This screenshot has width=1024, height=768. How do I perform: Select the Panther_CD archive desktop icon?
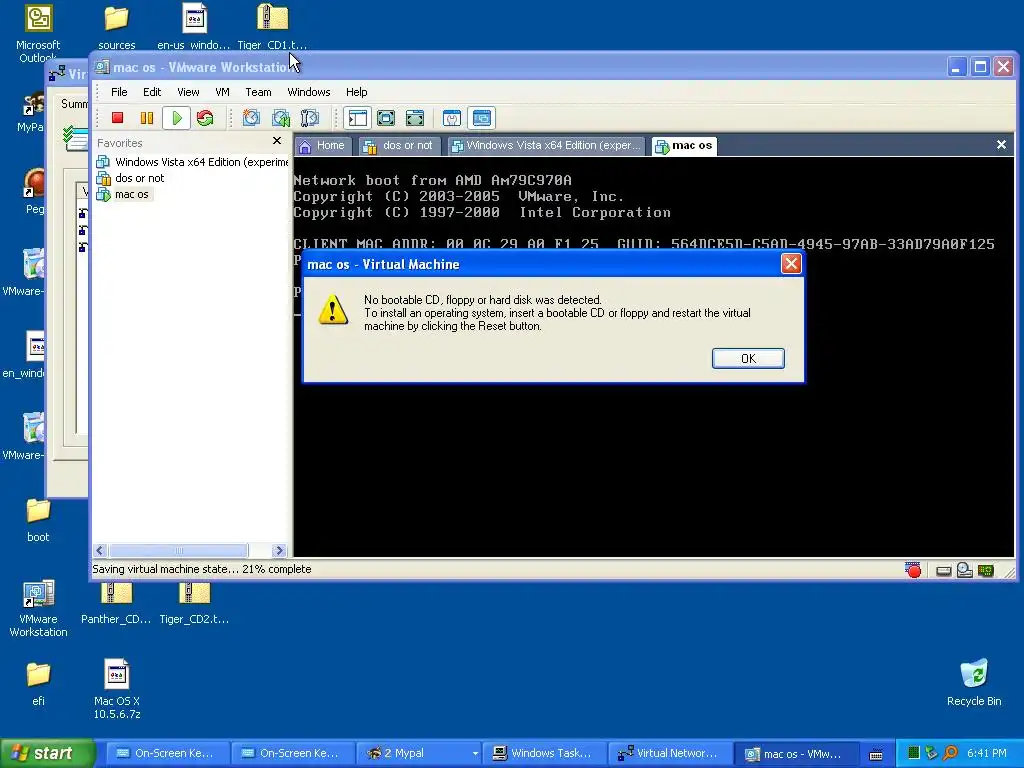tap(116, 603)
